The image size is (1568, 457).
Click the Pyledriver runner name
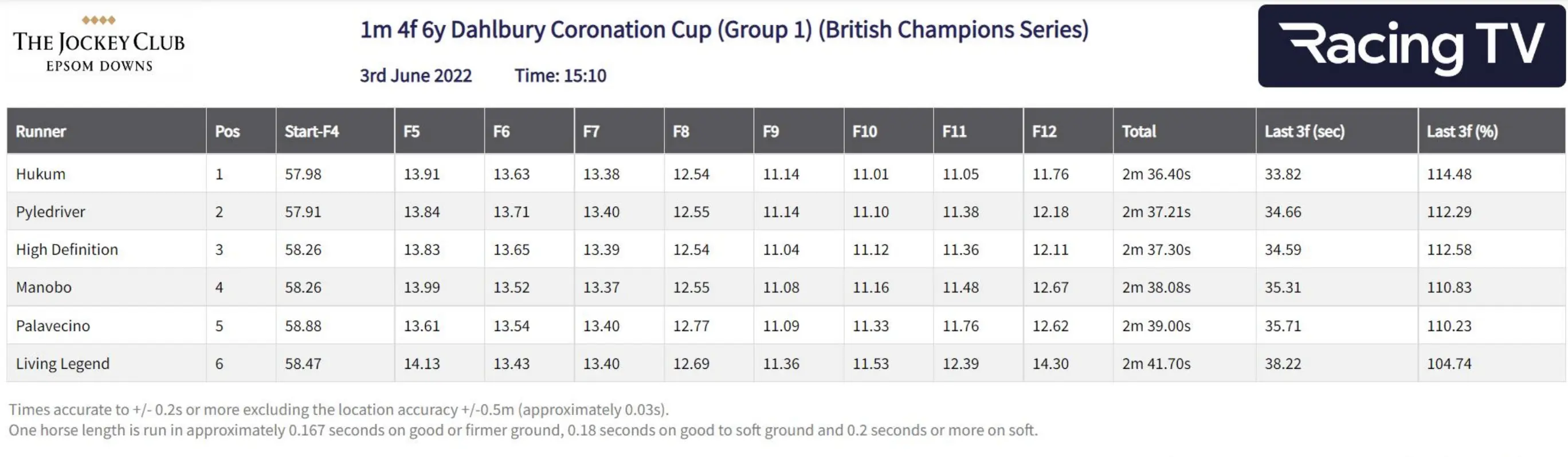50,212
